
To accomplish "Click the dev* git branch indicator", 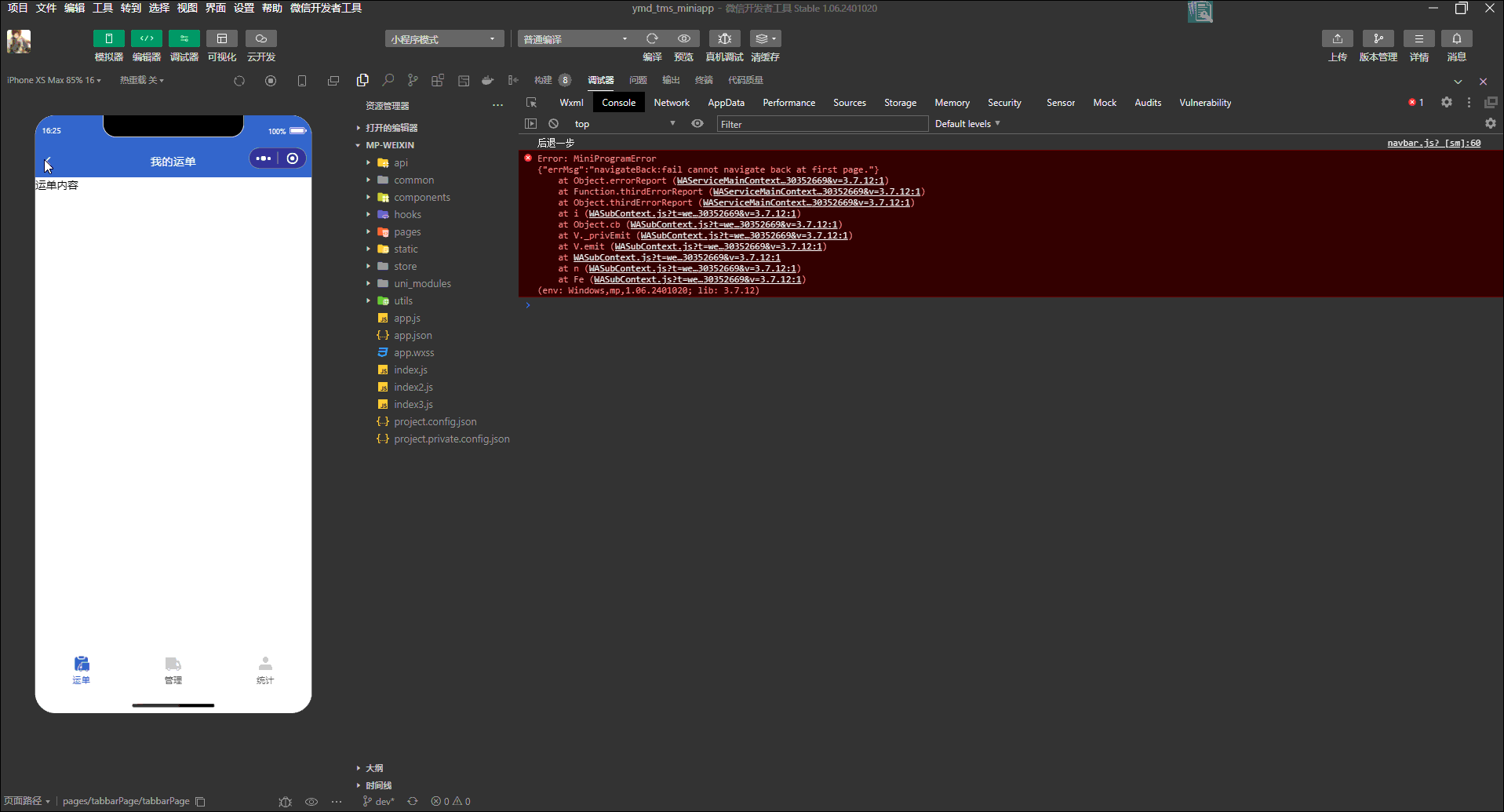I will [x=378, y=801].
